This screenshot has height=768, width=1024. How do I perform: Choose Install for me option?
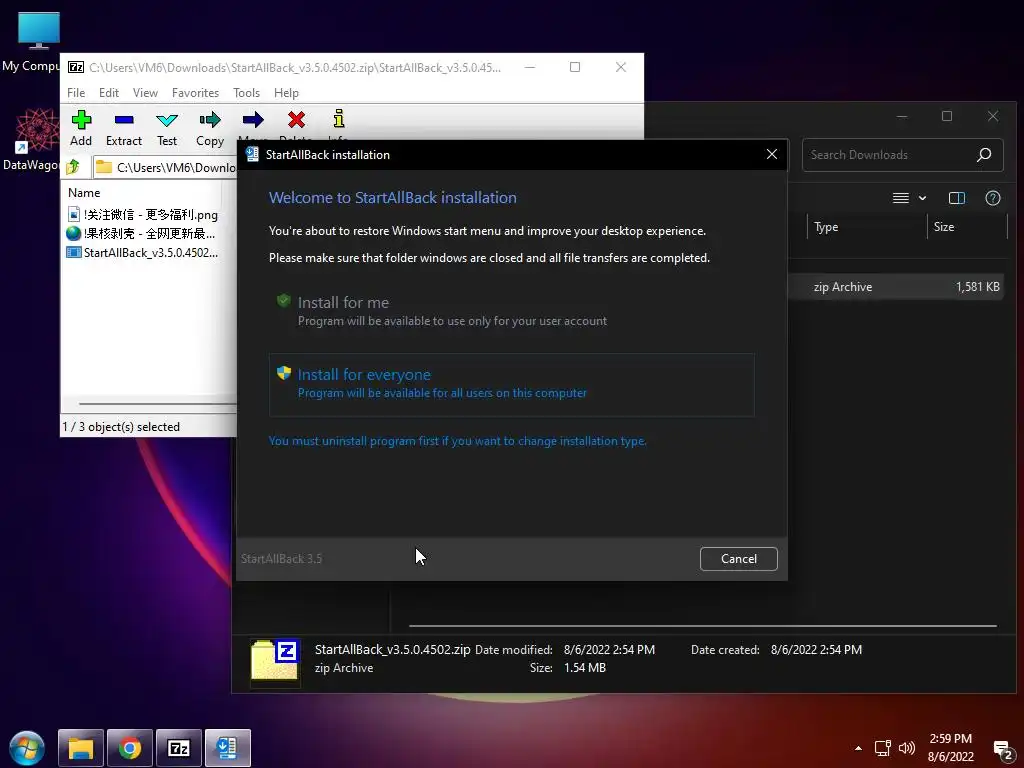(x=511, y=310)
